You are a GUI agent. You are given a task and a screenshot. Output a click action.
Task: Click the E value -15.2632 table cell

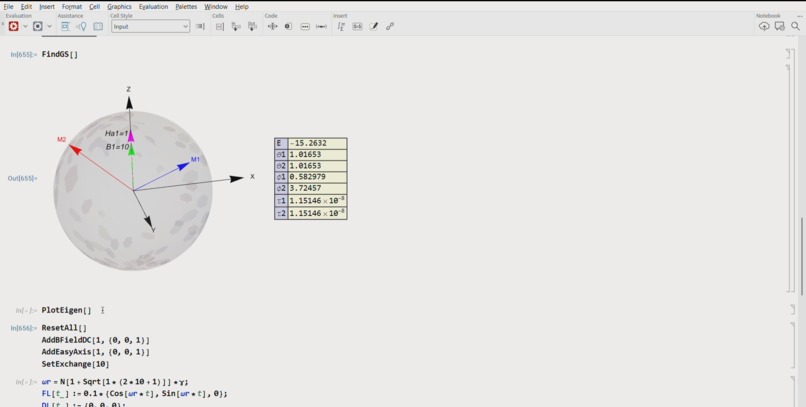click(x=317, y=143)
